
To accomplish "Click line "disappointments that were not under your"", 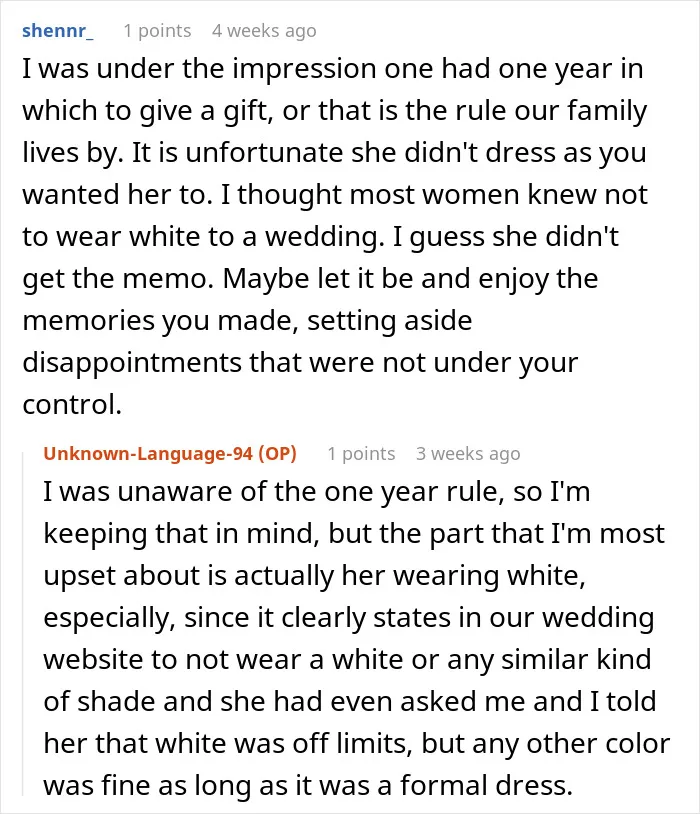I will (300, 362).
